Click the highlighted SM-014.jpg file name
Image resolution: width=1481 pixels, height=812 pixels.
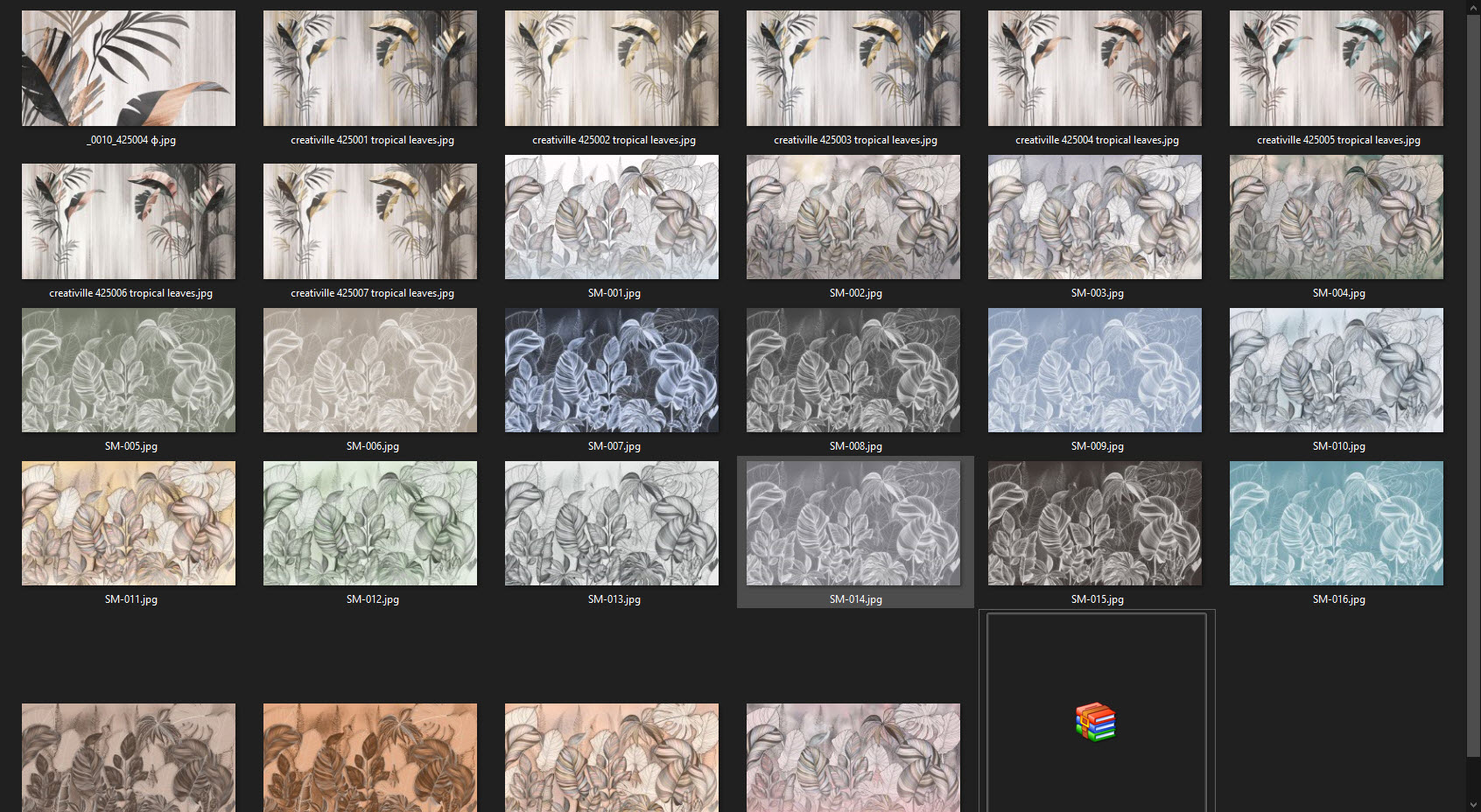(855, 599)
